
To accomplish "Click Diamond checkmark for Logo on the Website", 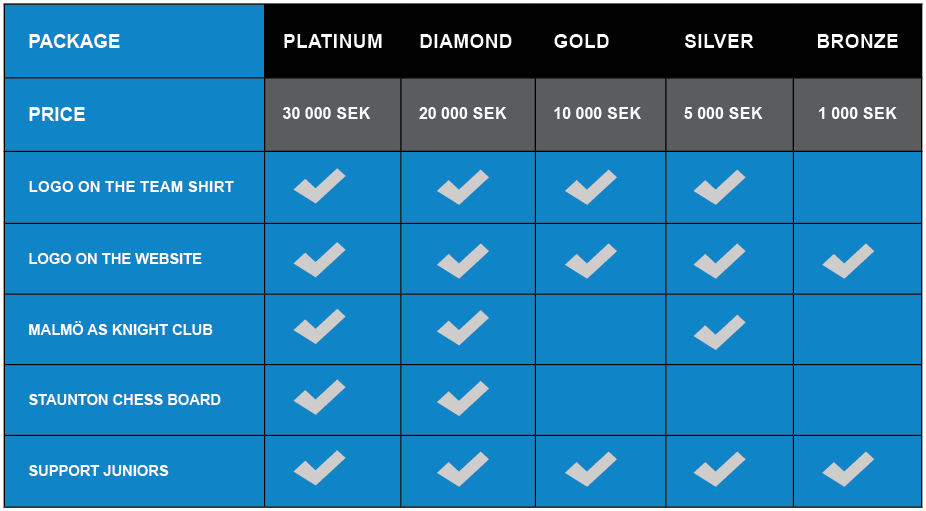I will [463, 261].
